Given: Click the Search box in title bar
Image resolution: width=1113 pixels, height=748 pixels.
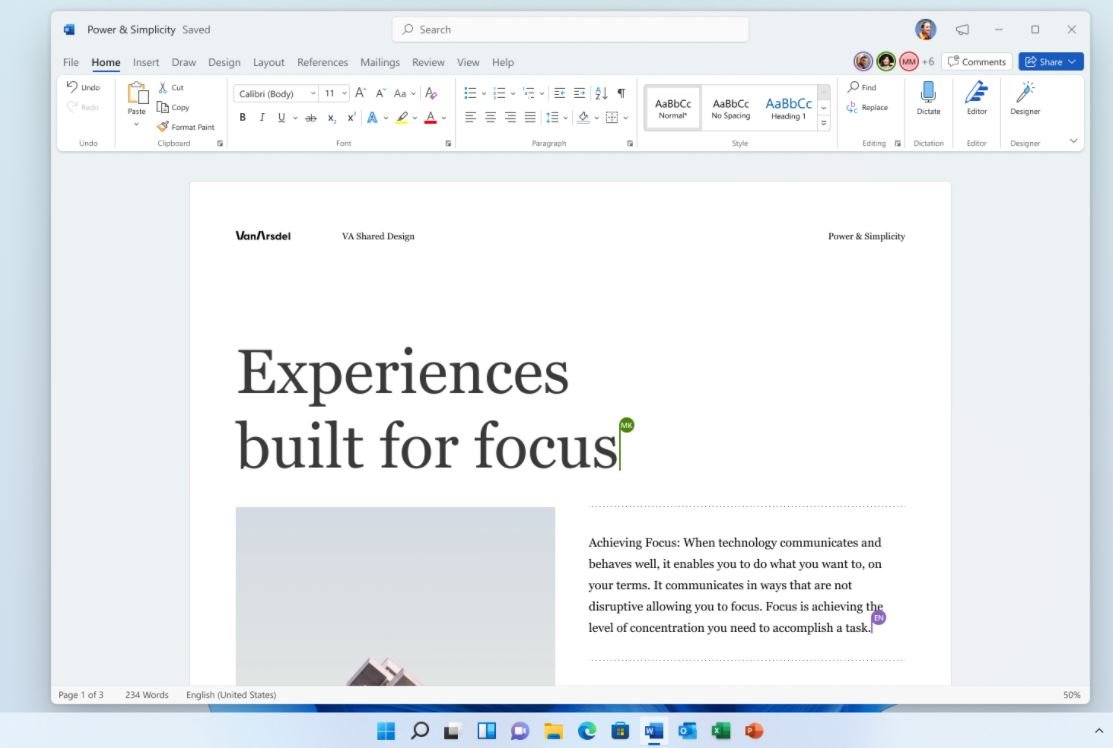Looking at the screenshot, I should [570, 30].
